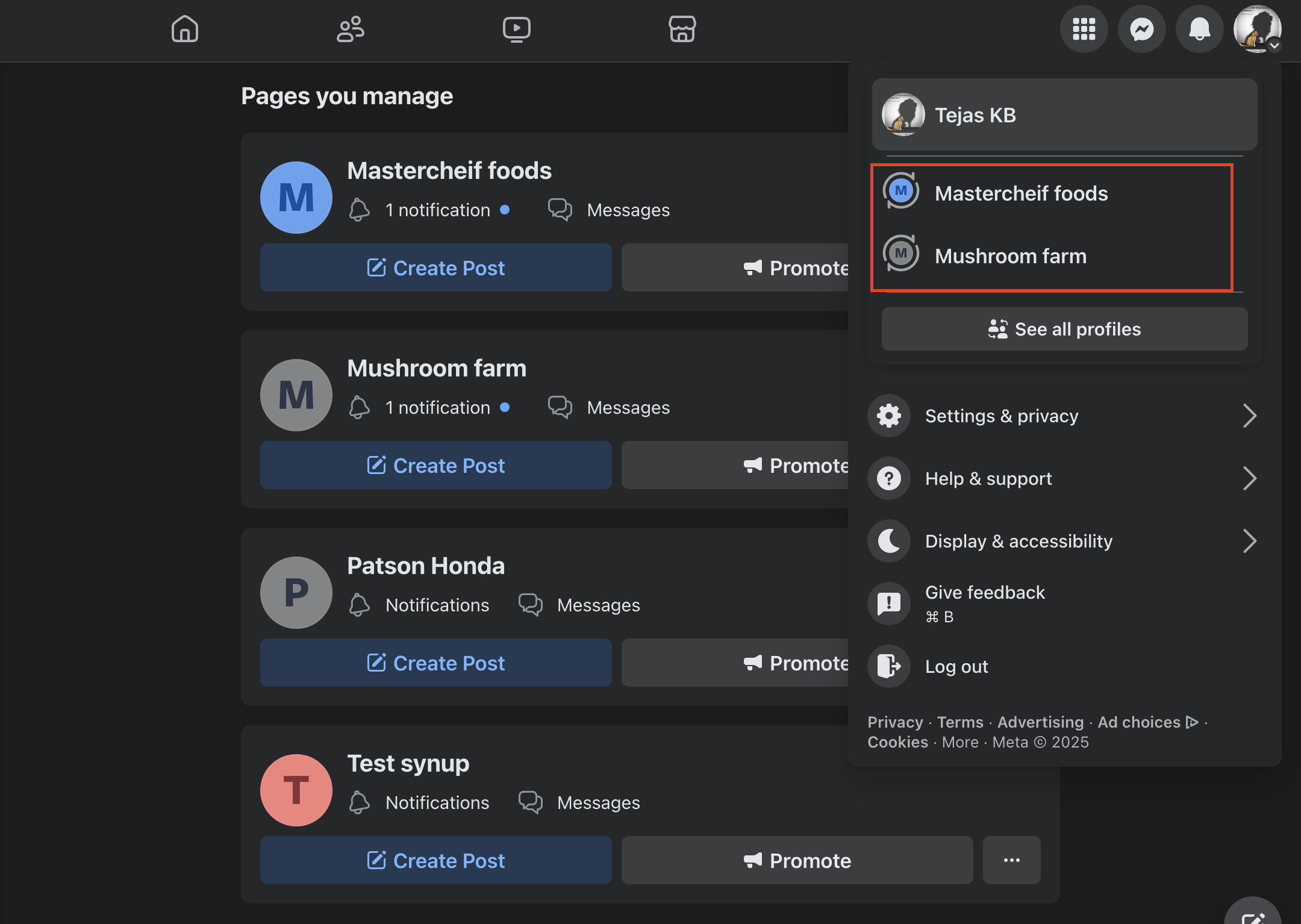
Task: Expand the Display & accessibility chevron
Action: click(x=1250, y=541)
